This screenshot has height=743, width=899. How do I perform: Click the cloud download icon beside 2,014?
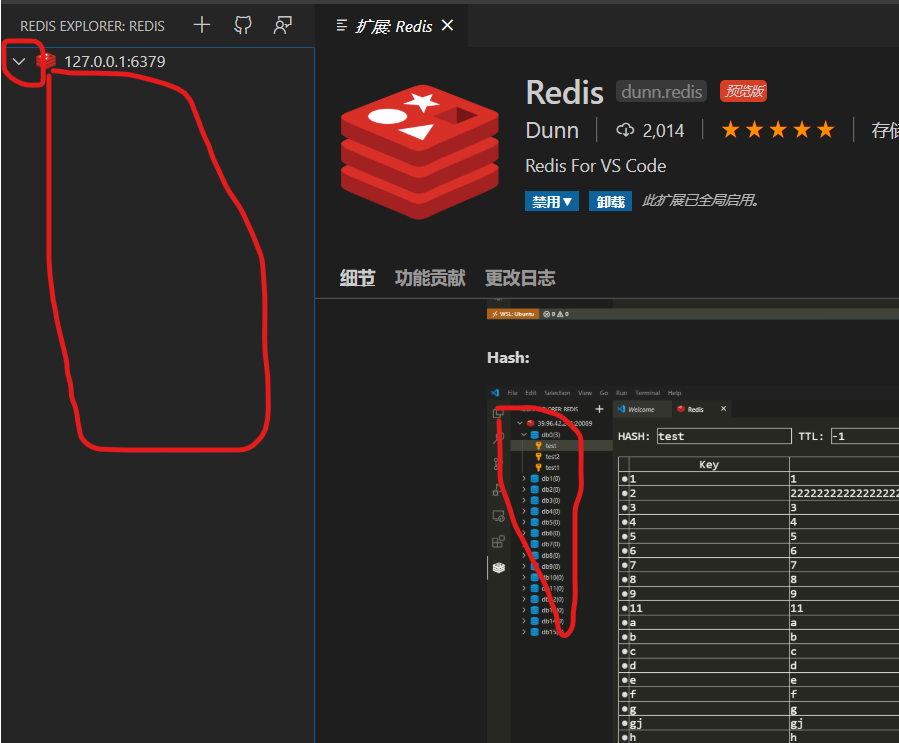(625, 130)
